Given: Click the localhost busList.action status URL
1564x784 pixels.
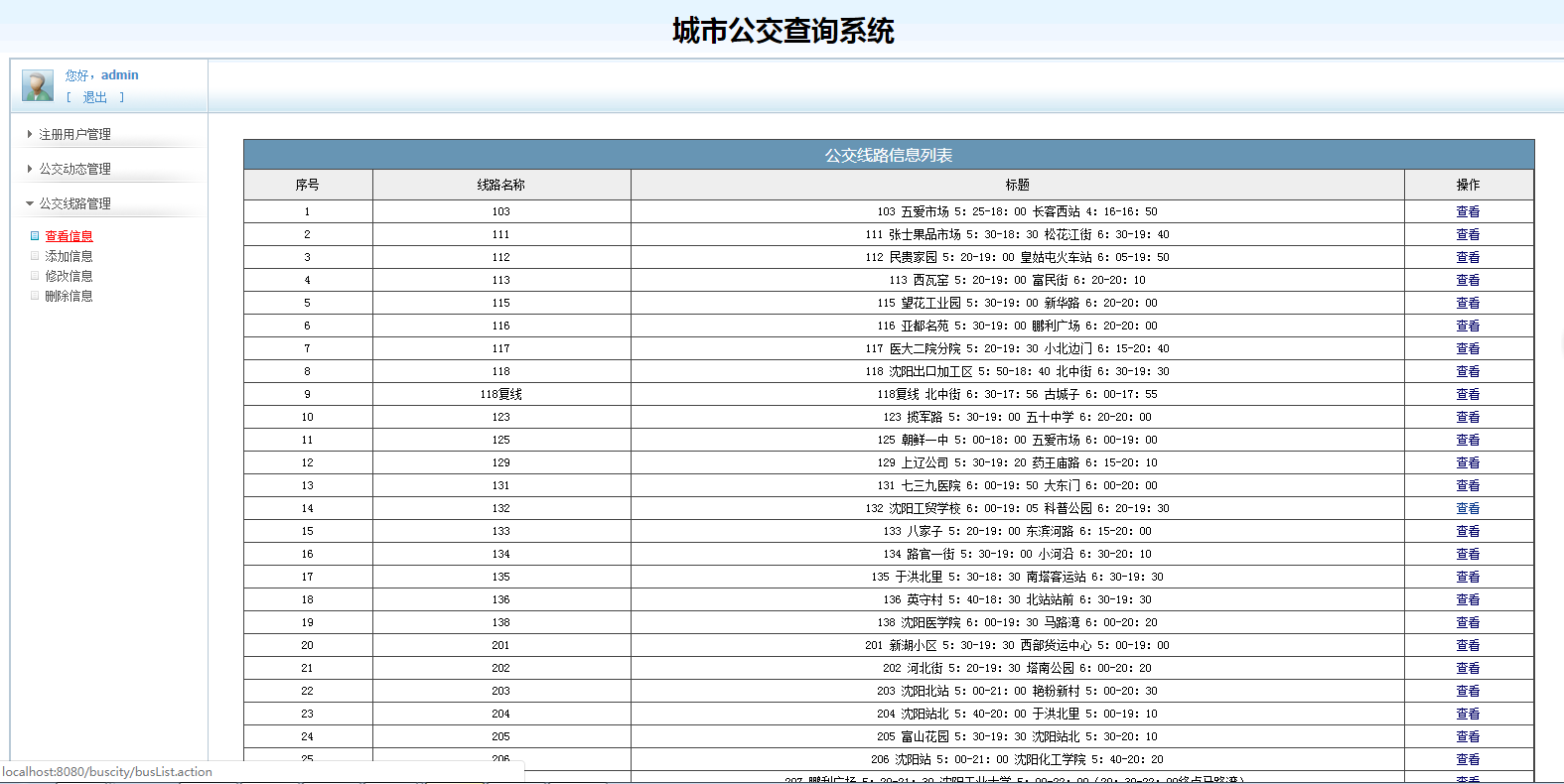Looking at the screenshot, I should pos(107,772).
